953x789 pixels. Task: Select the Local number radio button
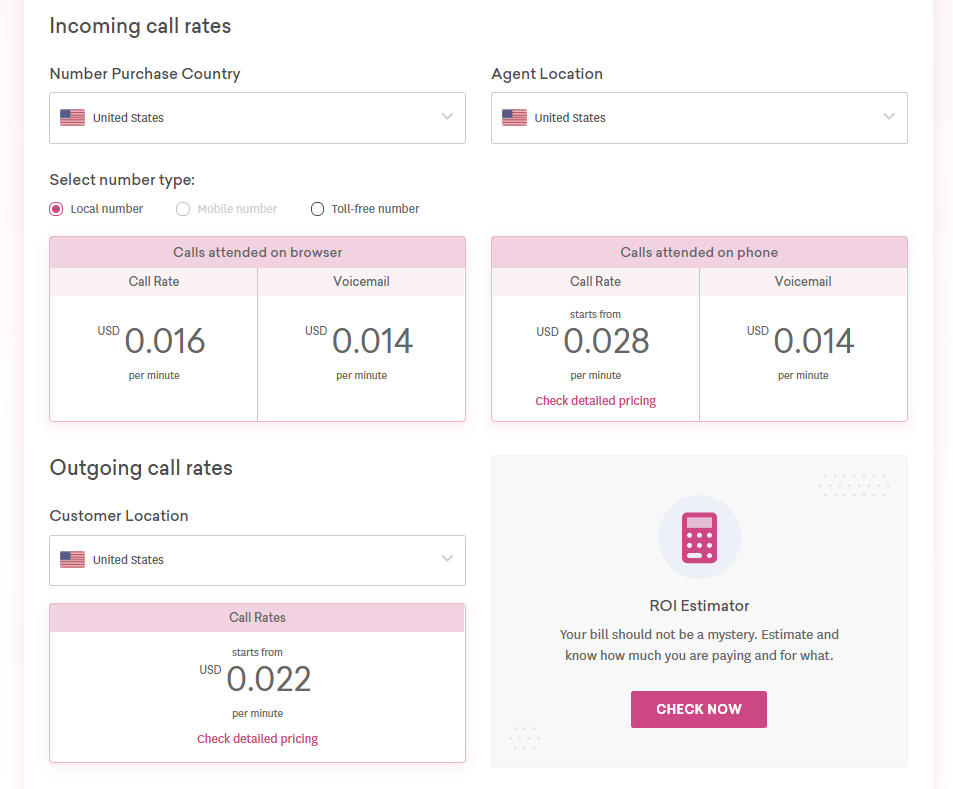pyautogui.click(x=56, y=209)
